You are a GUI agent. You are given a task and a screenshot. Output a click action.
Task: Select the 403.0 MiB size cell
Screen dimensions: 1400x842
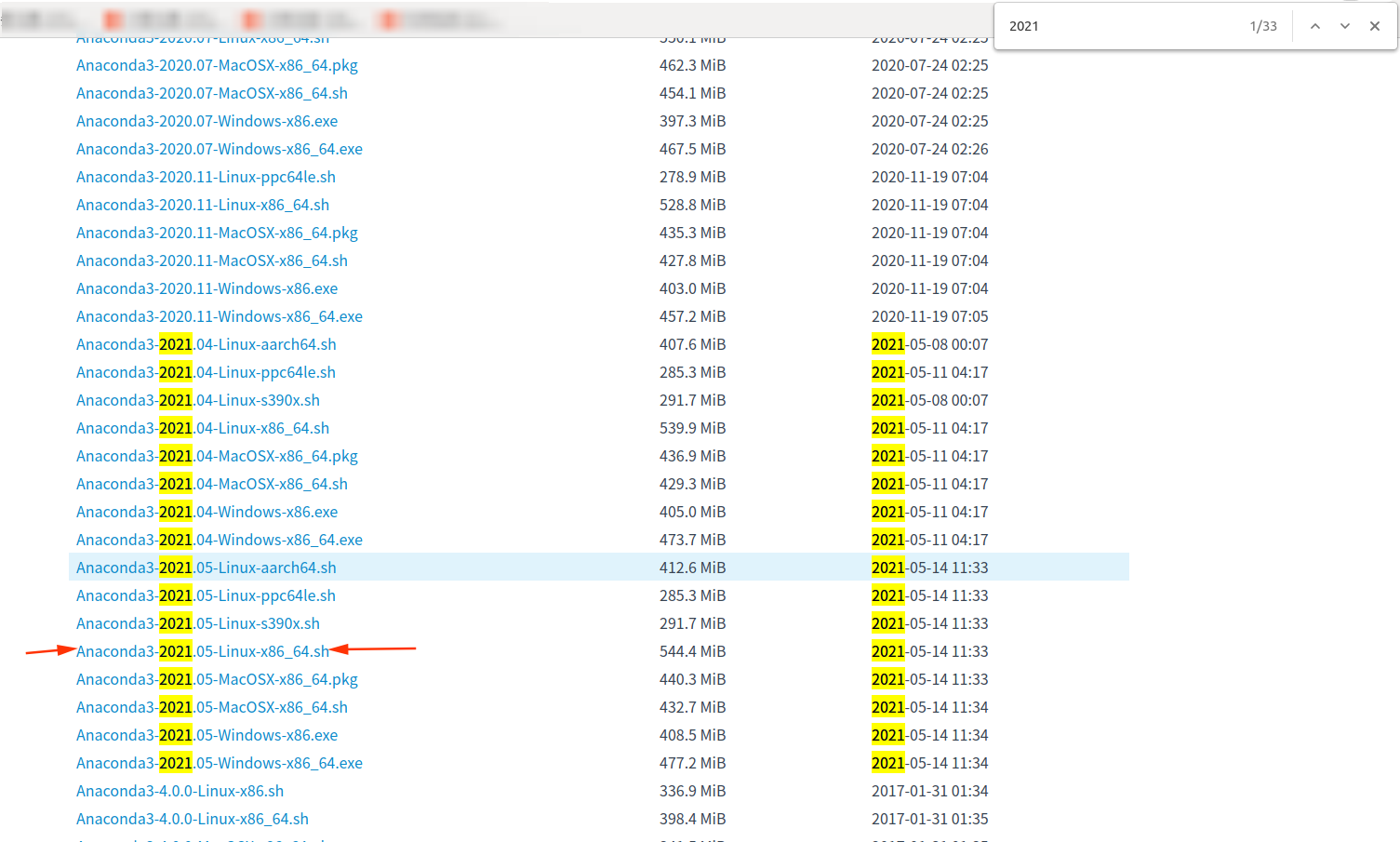[x=692, y=288]
